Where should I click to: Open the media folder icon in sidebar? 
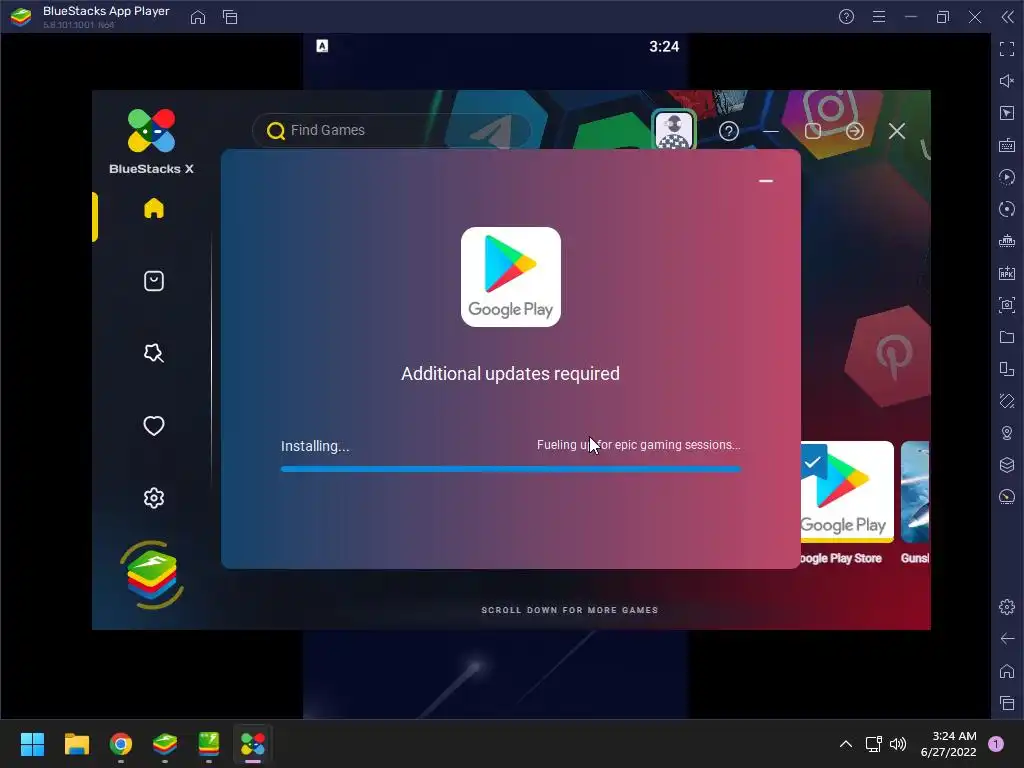[x=1007, y=337]
